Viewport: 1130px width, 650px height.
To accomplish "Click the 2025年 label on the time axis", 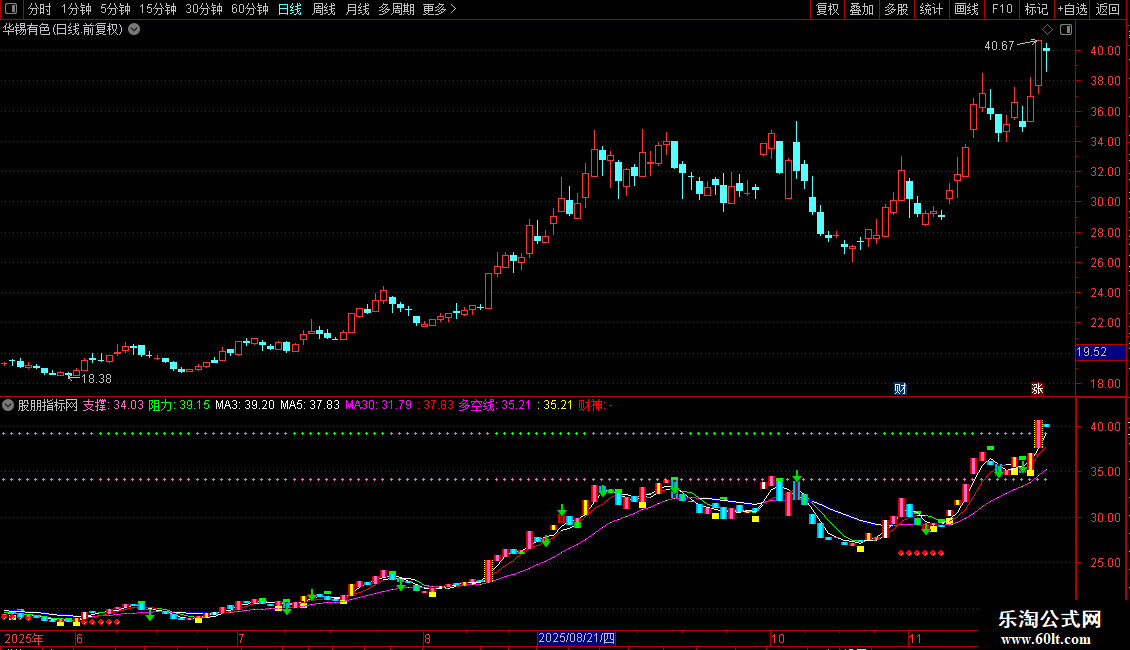I will tap(24, 638).
